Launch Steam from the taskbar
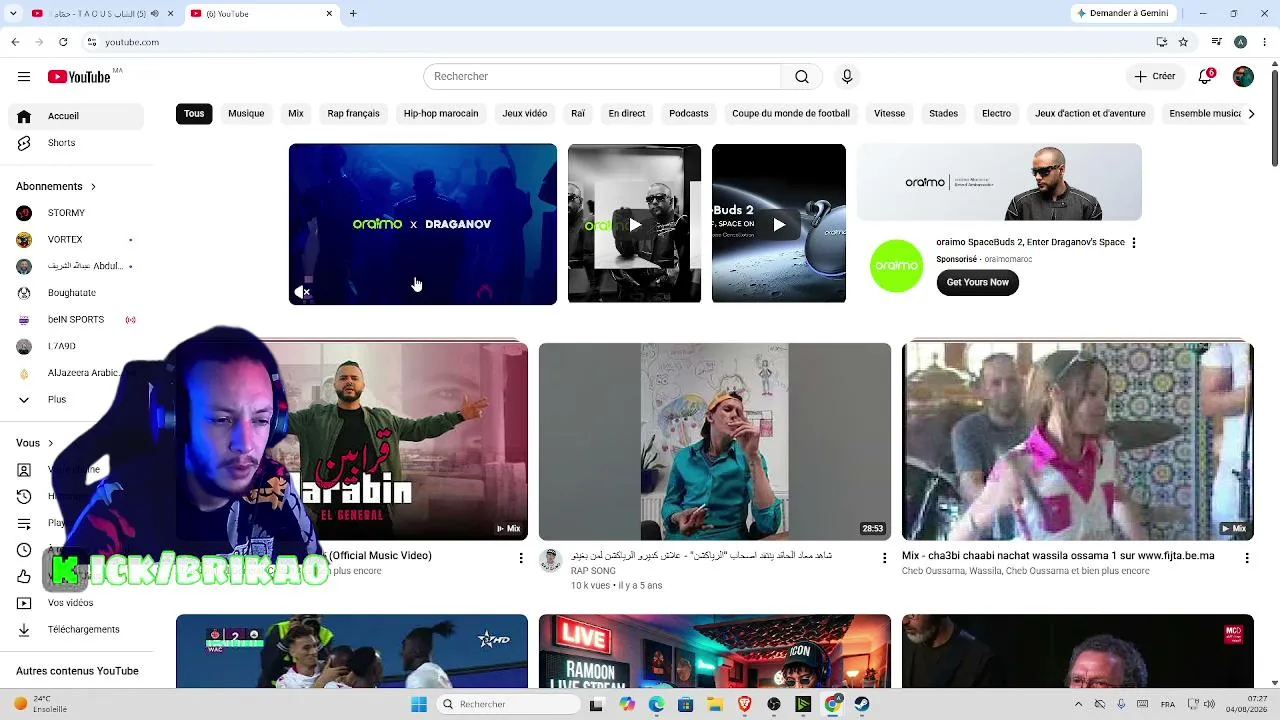 coord(862,704)
